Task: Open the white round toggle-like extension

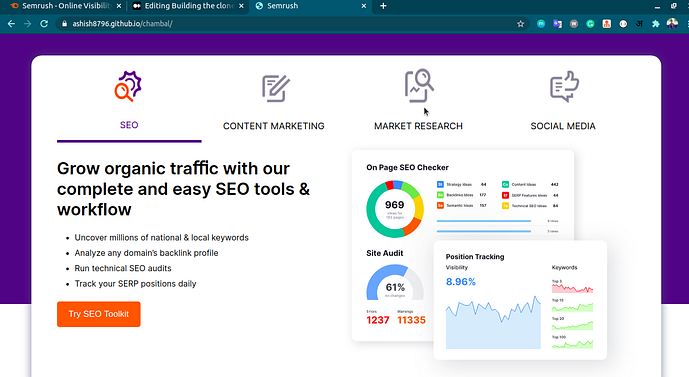Action: (x=623, y=24)
